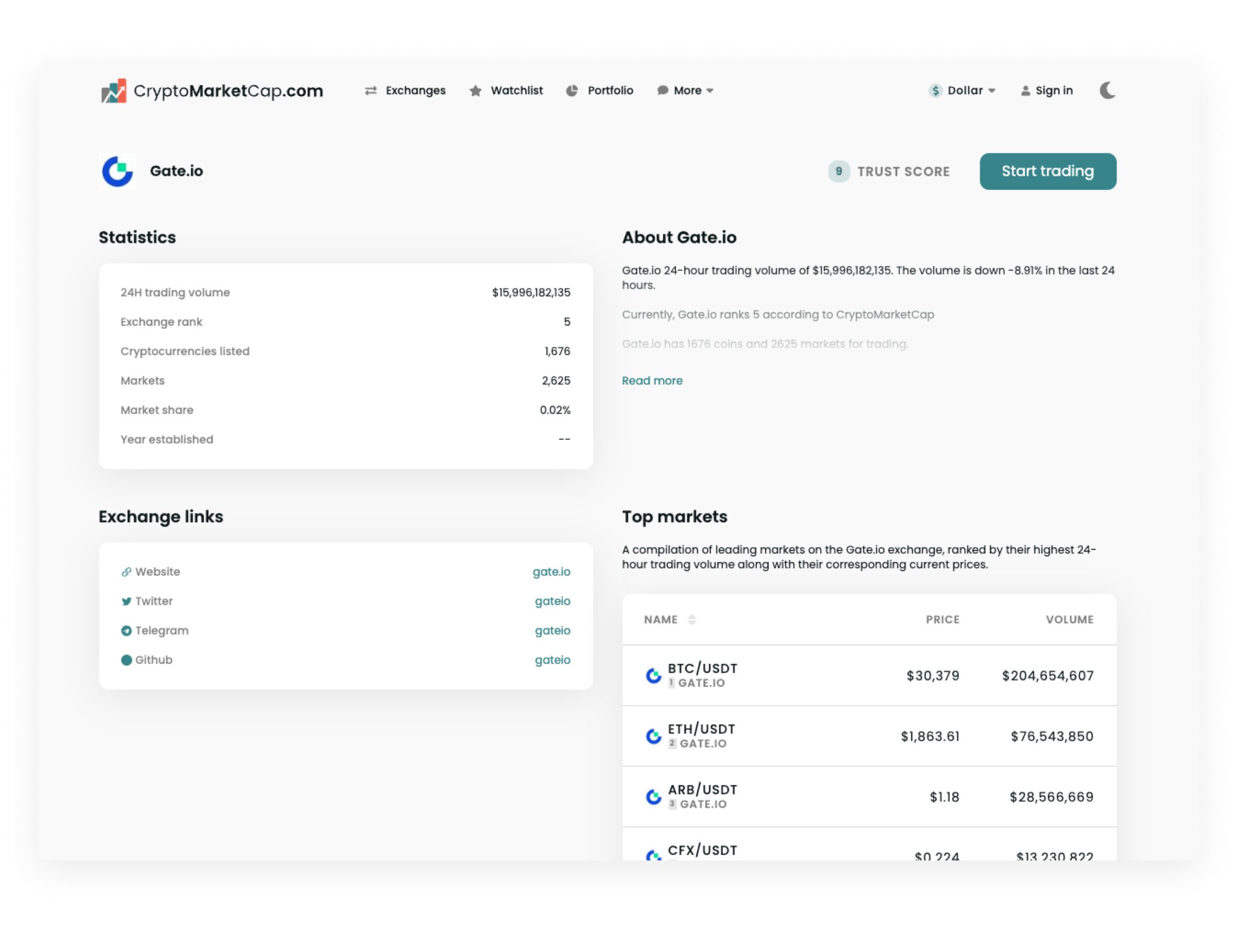Open the CryptoMarketCap.com home link
Screen dimensions: 1237x952
pos(212,91)
